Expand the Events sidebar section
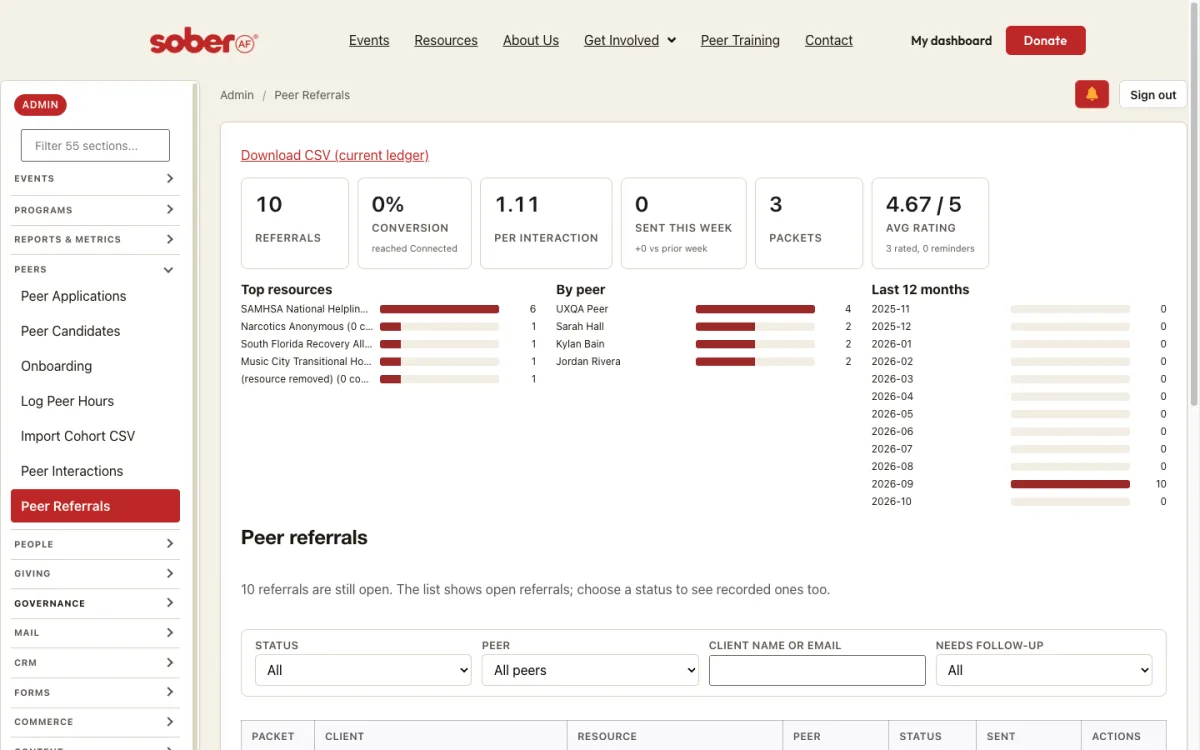 point(95,178)
